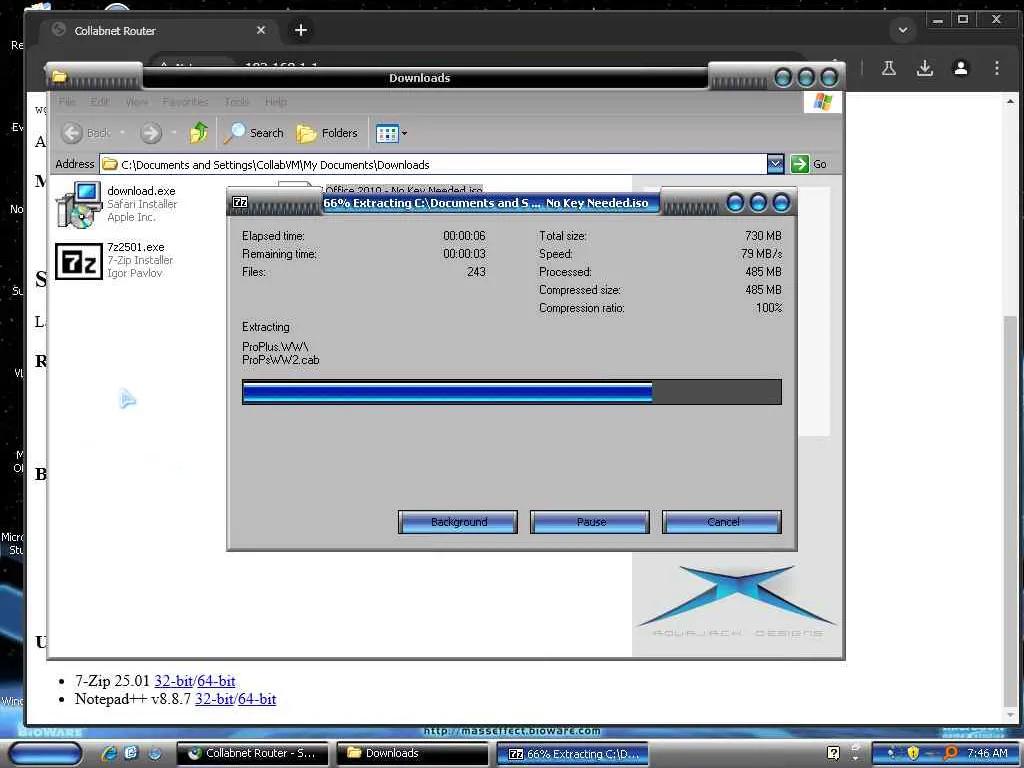
Task: Open Chrome downloads icon
Action: pos(925,68)
